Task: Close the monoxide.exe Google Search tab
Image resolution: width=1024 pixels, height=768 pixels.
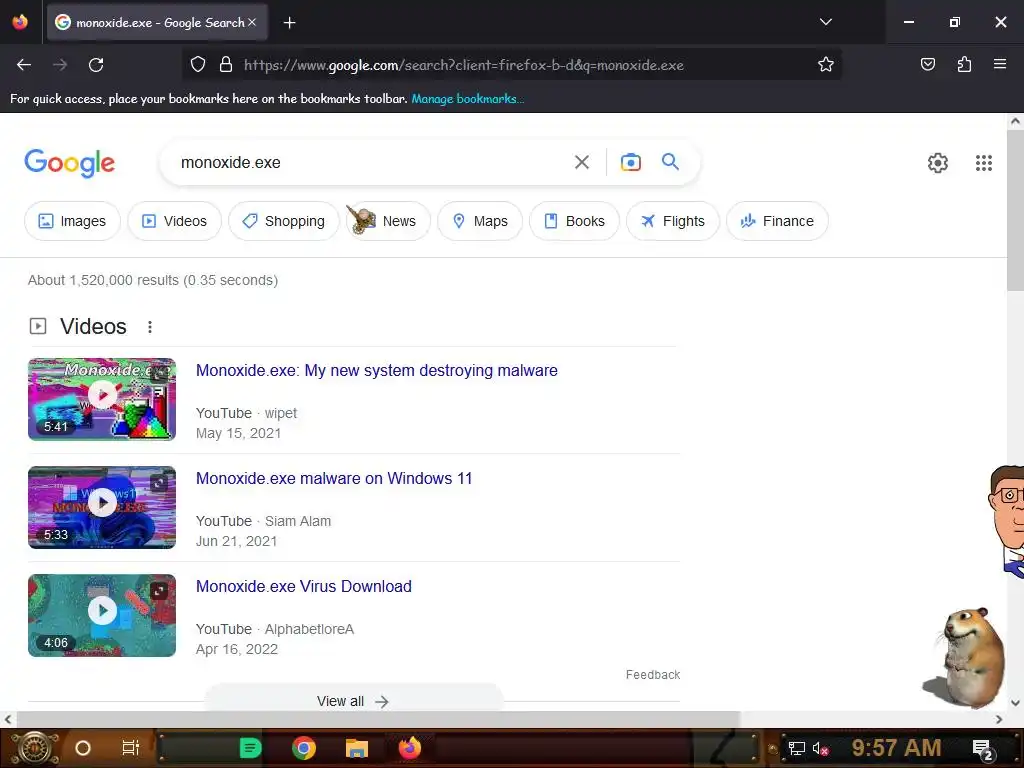Action: pyautogui.click(x=252, y=22)
